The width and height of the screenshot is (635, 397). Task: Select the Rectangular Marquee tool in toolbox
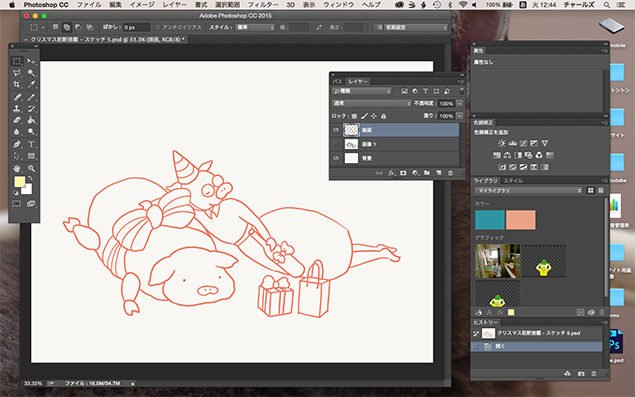tap(17, 61)
